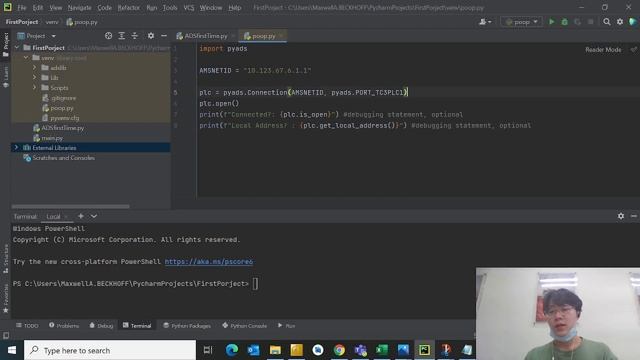
Task: Open the aka.ms/pscore6 link
Action: pyautogui.click(x=209, y=262)
